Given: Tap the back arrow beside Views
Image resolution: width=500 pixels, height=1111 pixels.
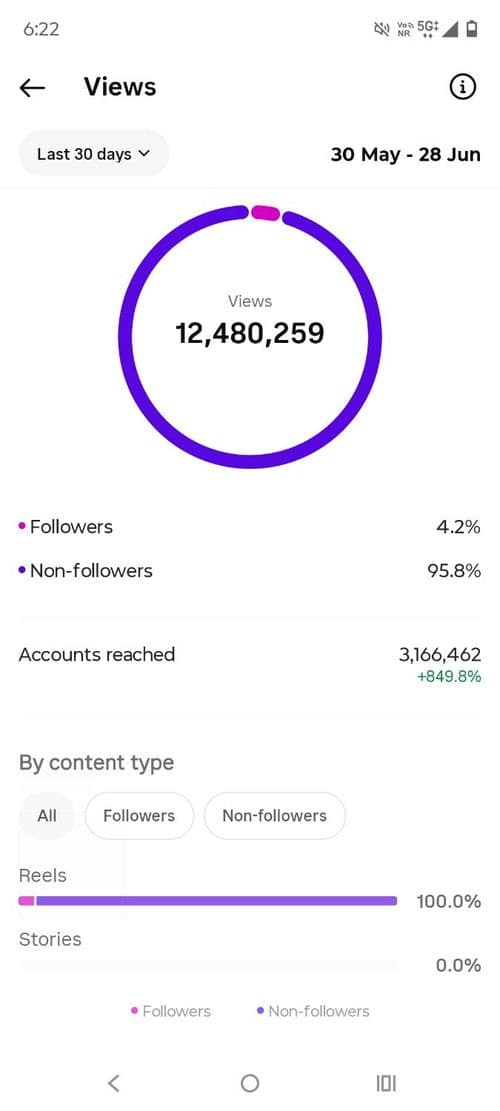Looking at the screenshot, I should (x=32, y=88).
